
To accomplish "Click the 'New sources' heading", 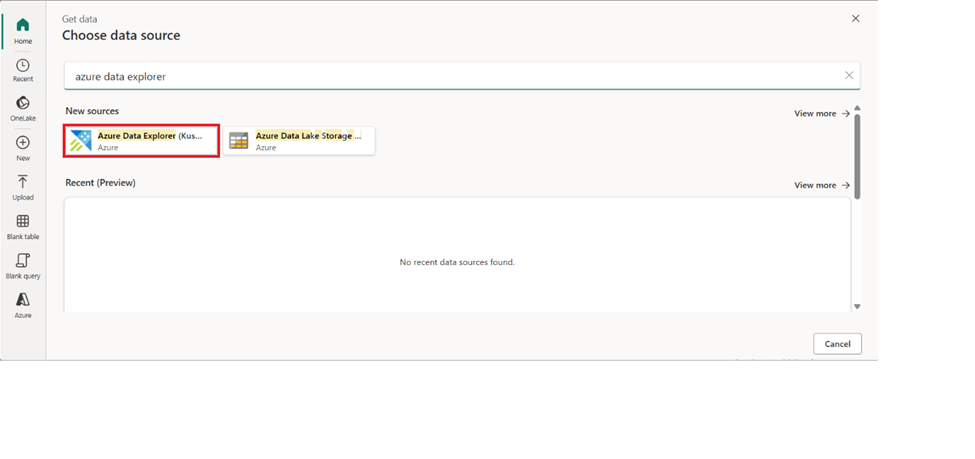I will (x=92, y=111).
